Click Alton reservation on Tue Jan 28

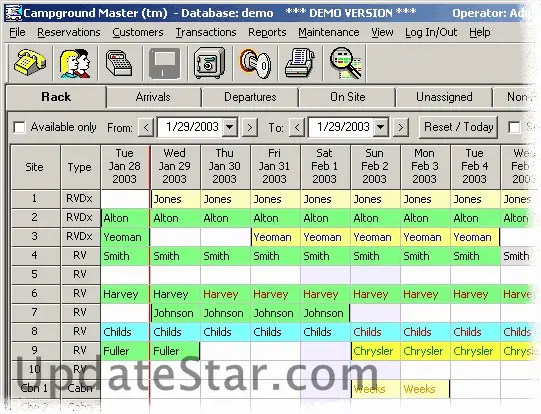tap(125, 218)
